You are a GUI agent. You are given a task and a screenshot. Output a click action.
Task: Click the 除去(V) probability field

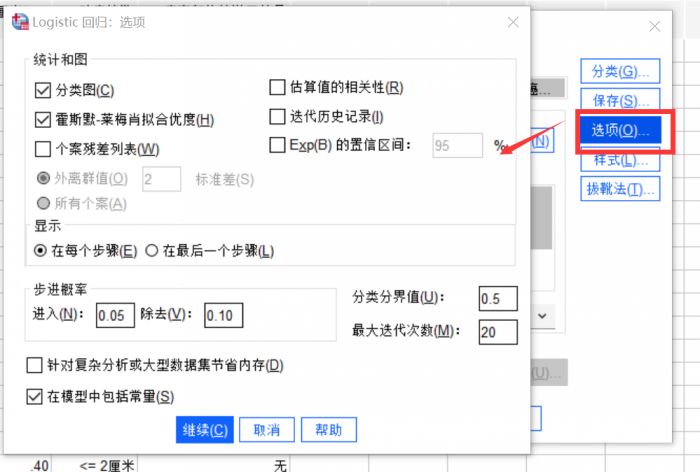click(224, 315)
